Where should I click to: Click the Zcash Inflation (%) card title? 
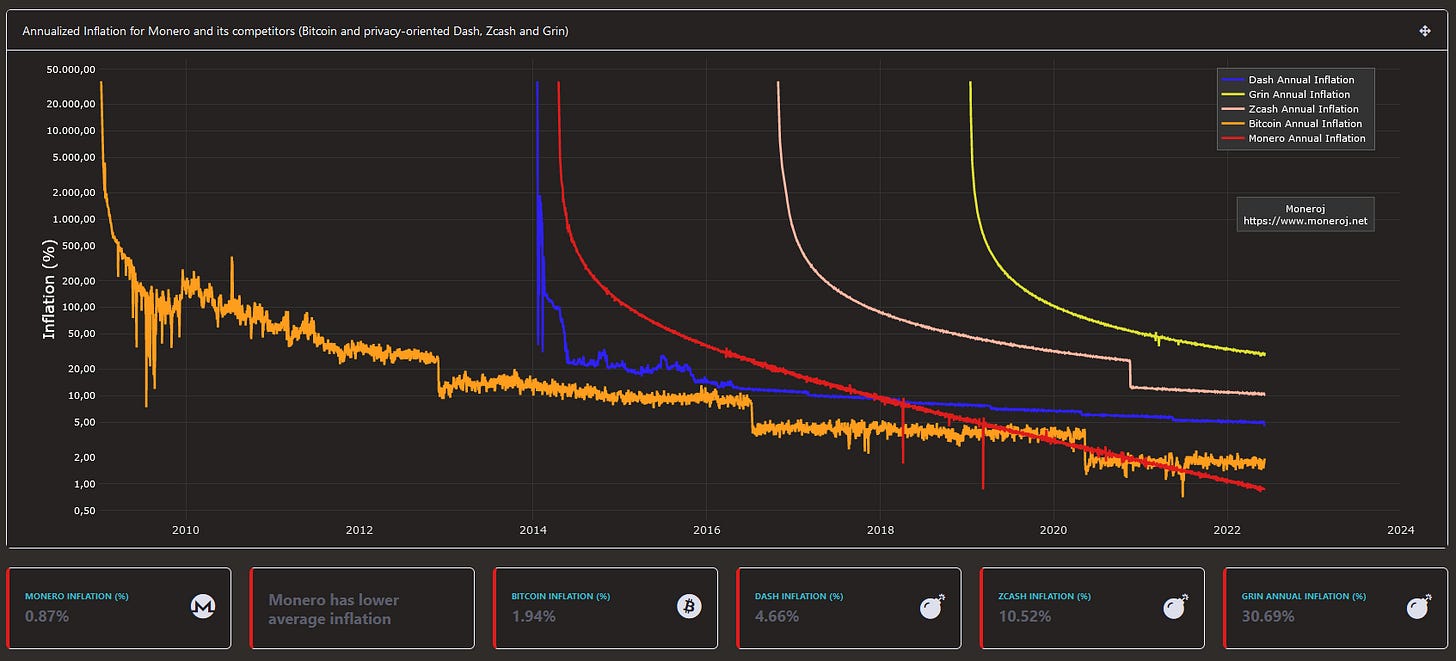pos(1044,596)
